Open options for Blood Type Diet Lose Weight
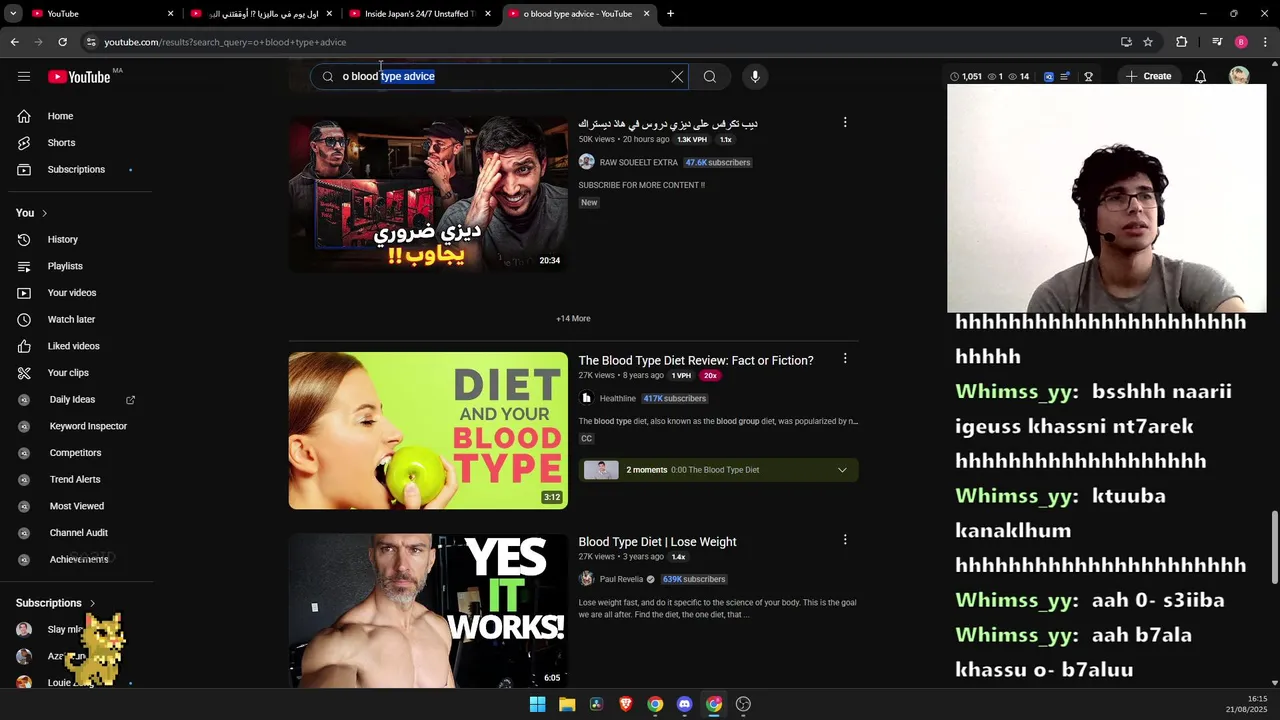1280x720 pixels. click(845, 540)
